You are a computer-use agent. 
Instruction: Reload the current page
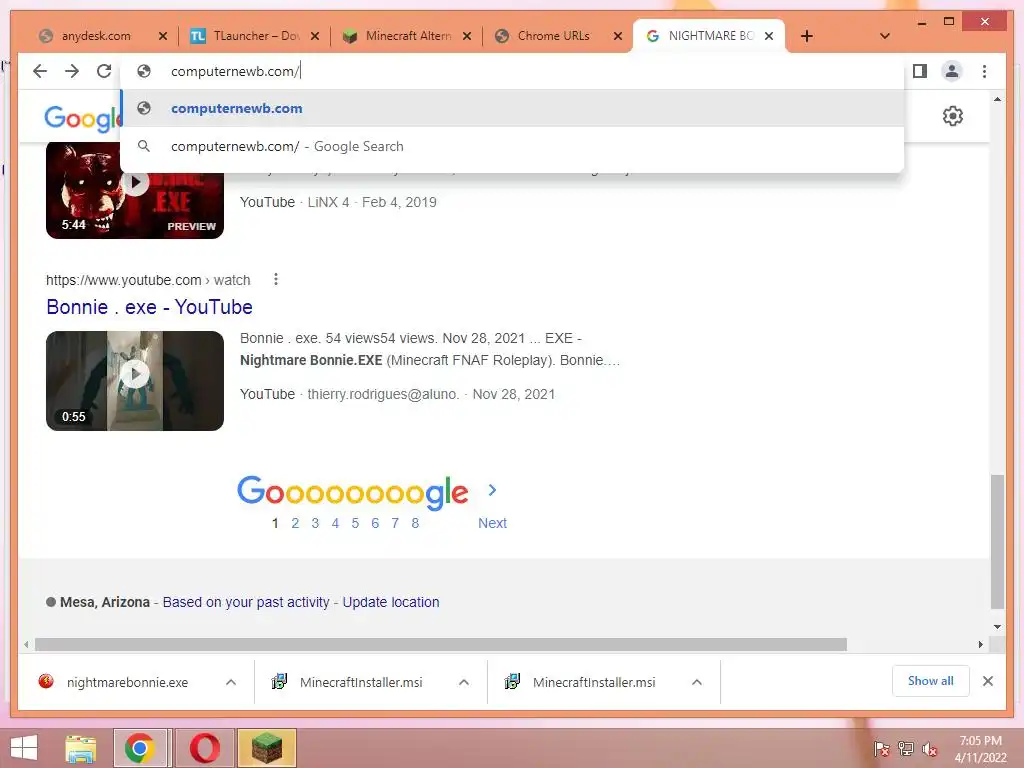click(x=104, y=71)
